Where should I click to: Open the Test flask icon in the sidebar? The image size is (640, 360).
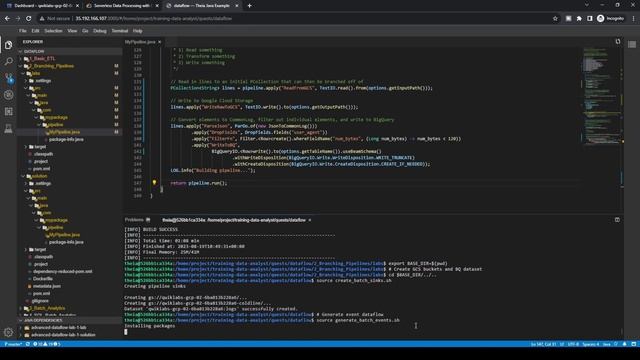[9, 129]
